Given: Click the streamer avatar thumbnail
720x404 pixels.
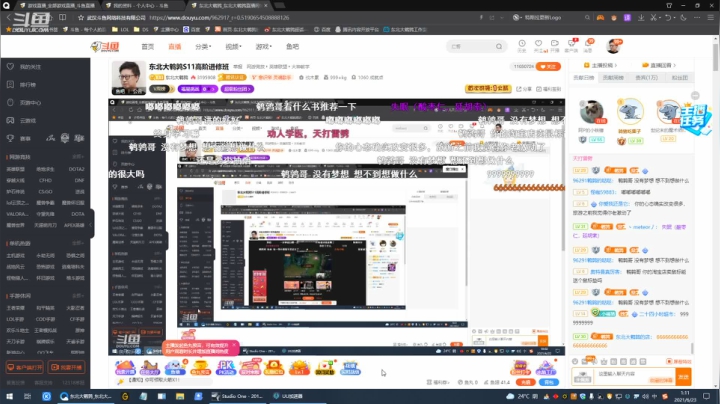Looking at the screenshot, I should [129, 77].
